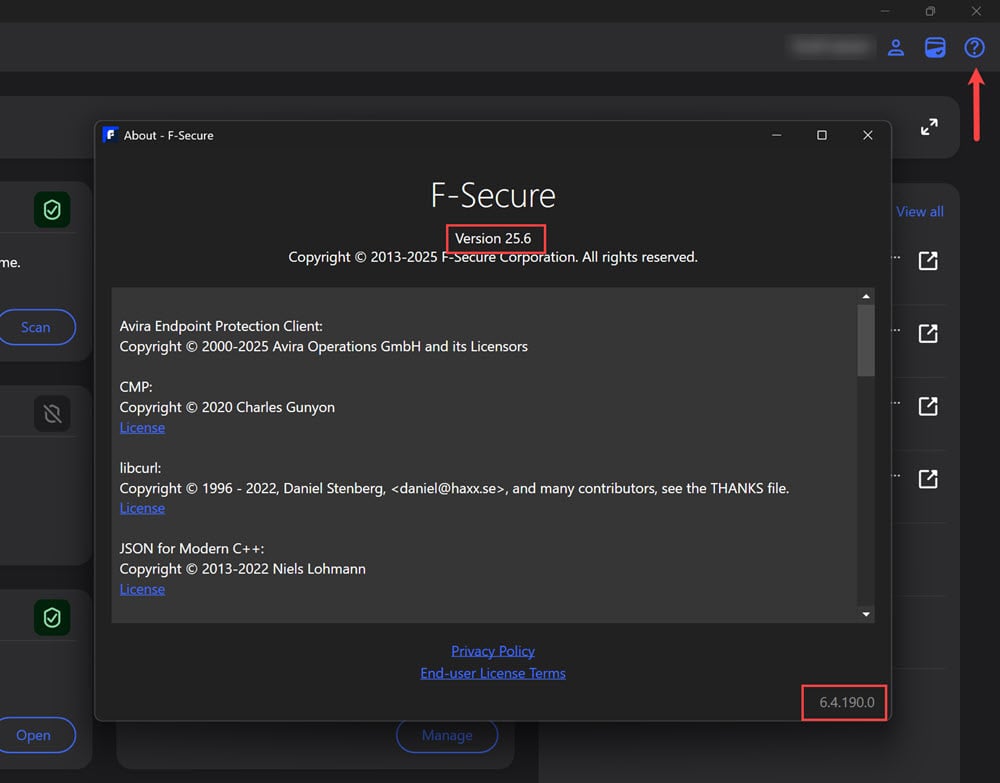Open the libcurl License link
The height and width of the screenshot is (783, 1000).
142,509
